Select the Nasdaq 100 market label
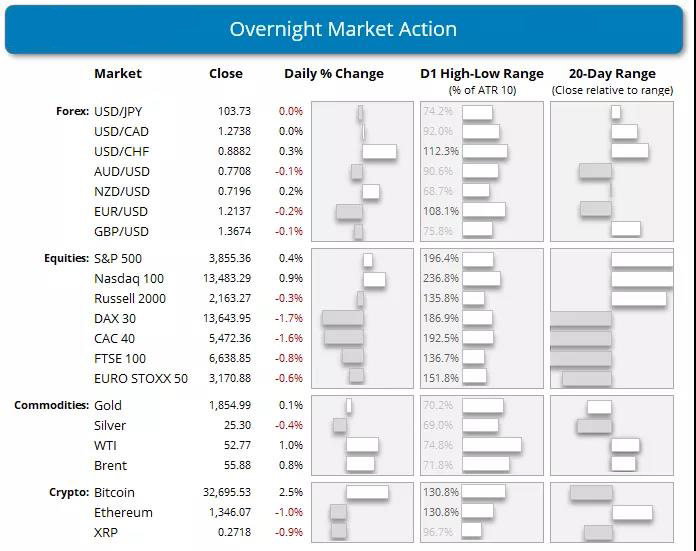This screenshot has width=696, height=551. click(x=128, y=279)
